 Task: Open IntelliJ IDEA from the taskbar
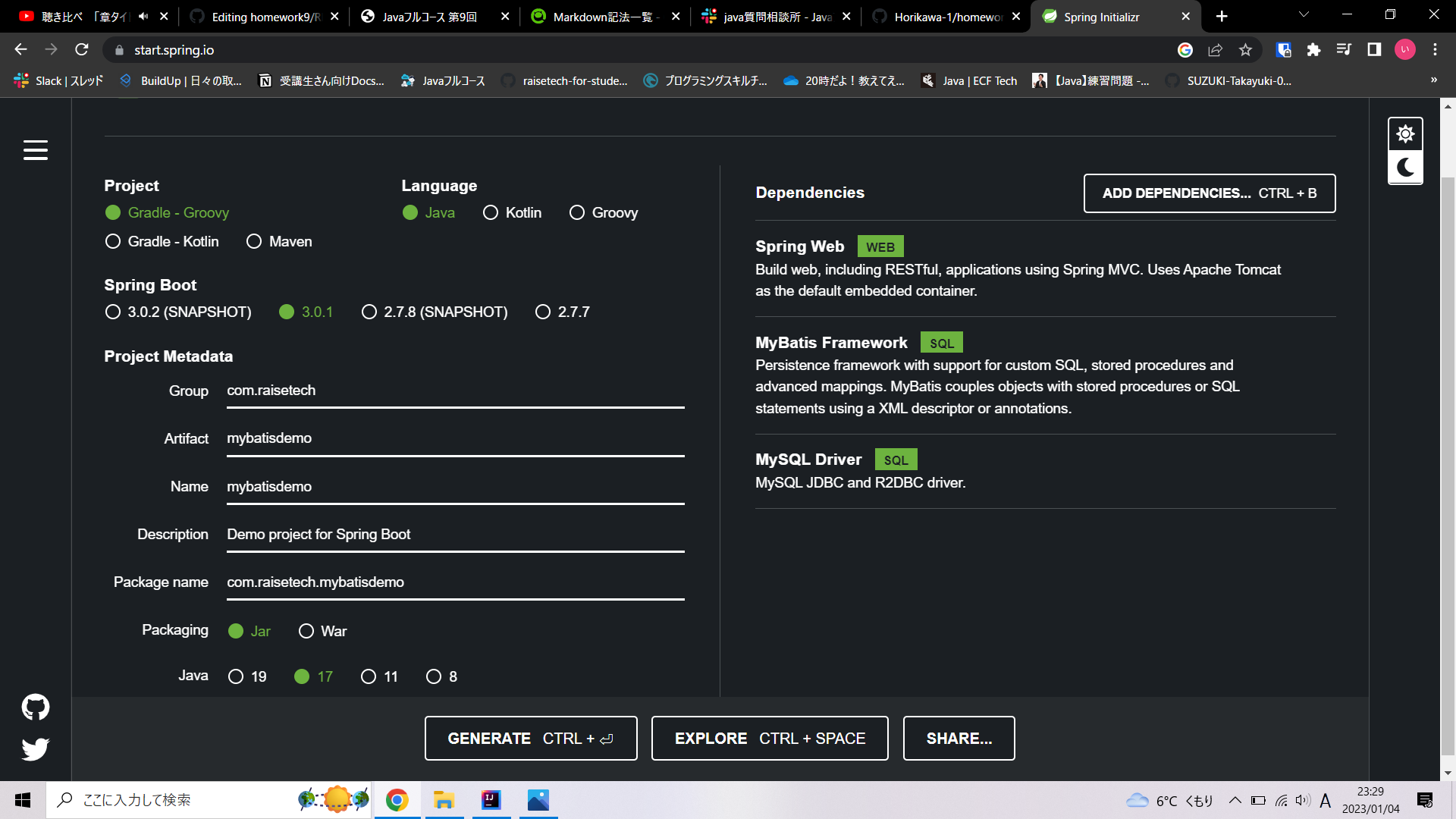pos(491,800)
